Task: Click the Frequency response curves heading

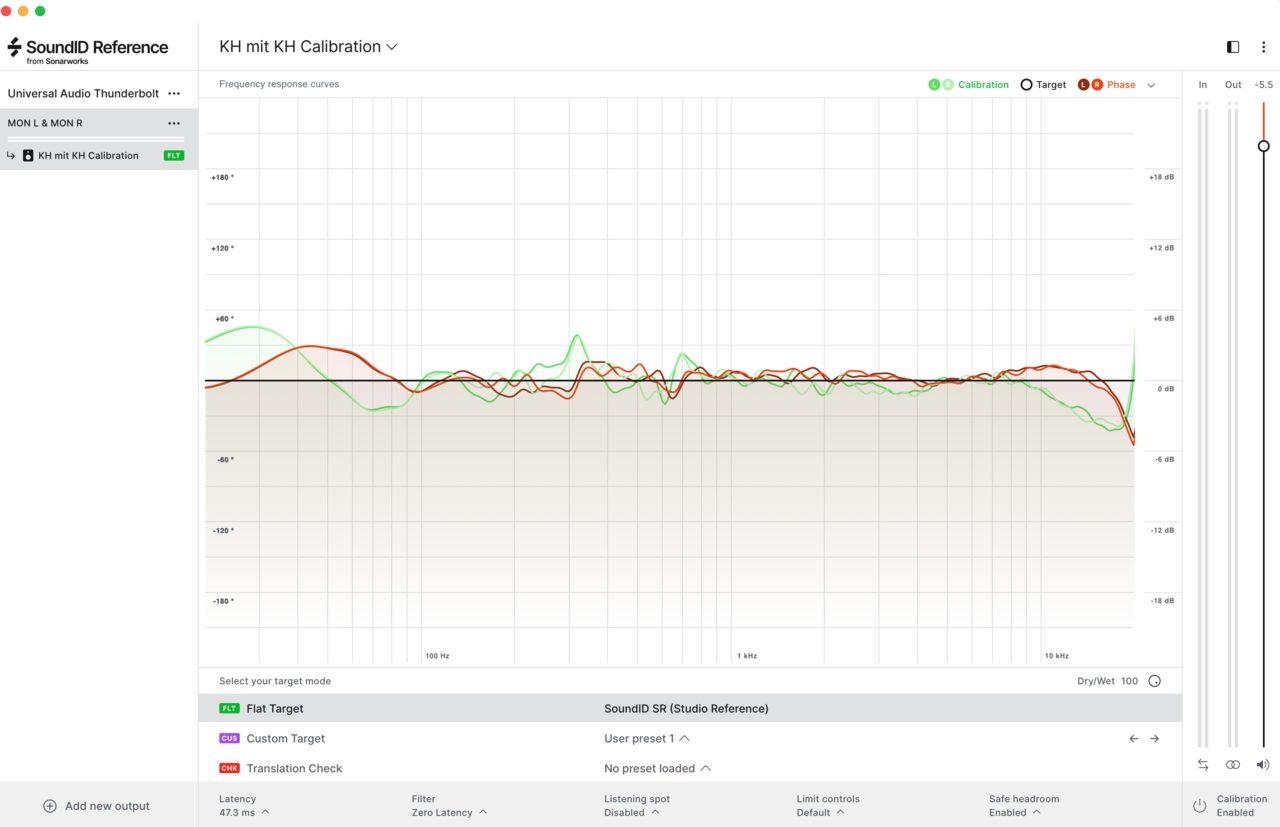Action: pos(279,84)
